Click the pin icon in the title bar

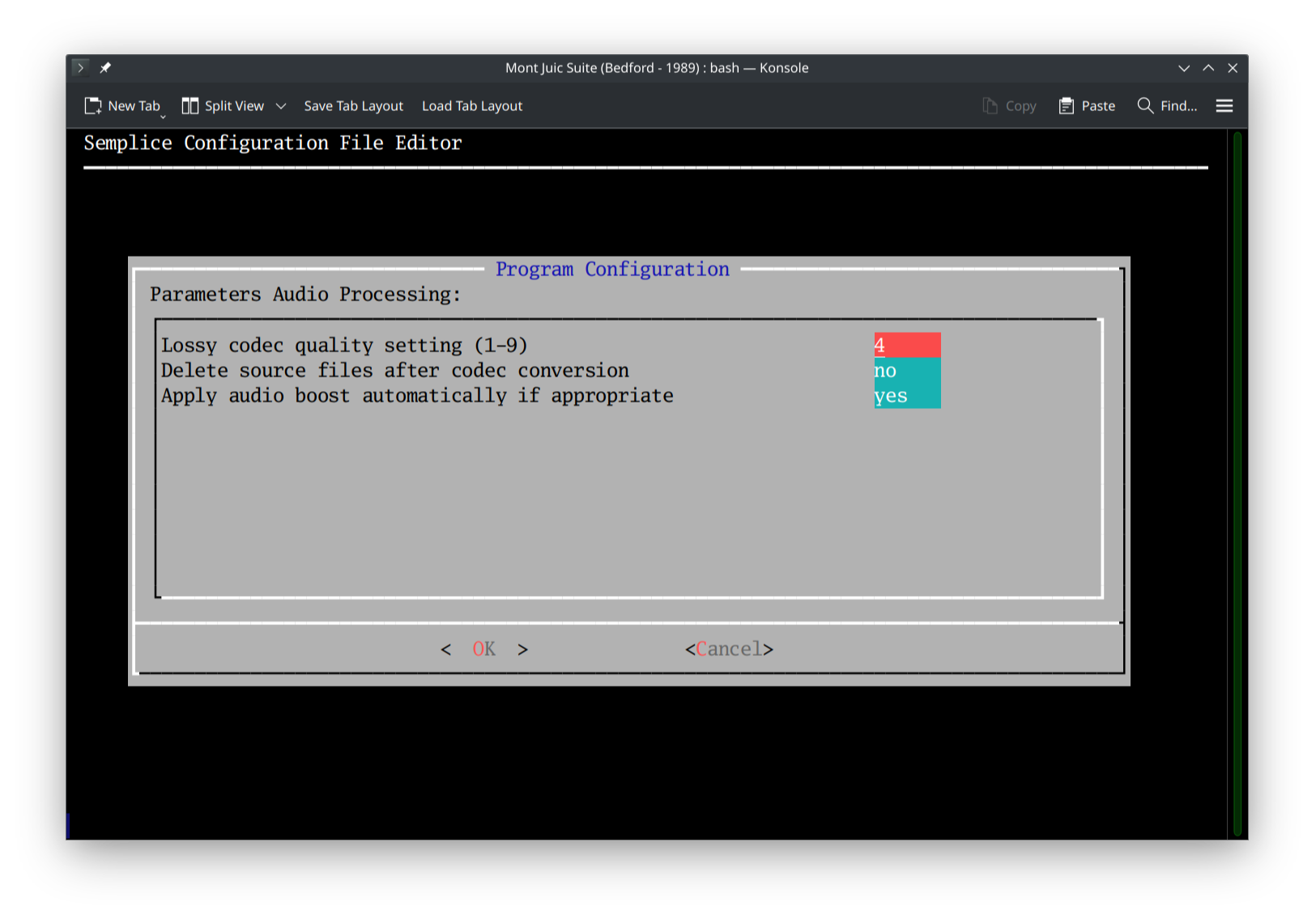click(105, 68)
